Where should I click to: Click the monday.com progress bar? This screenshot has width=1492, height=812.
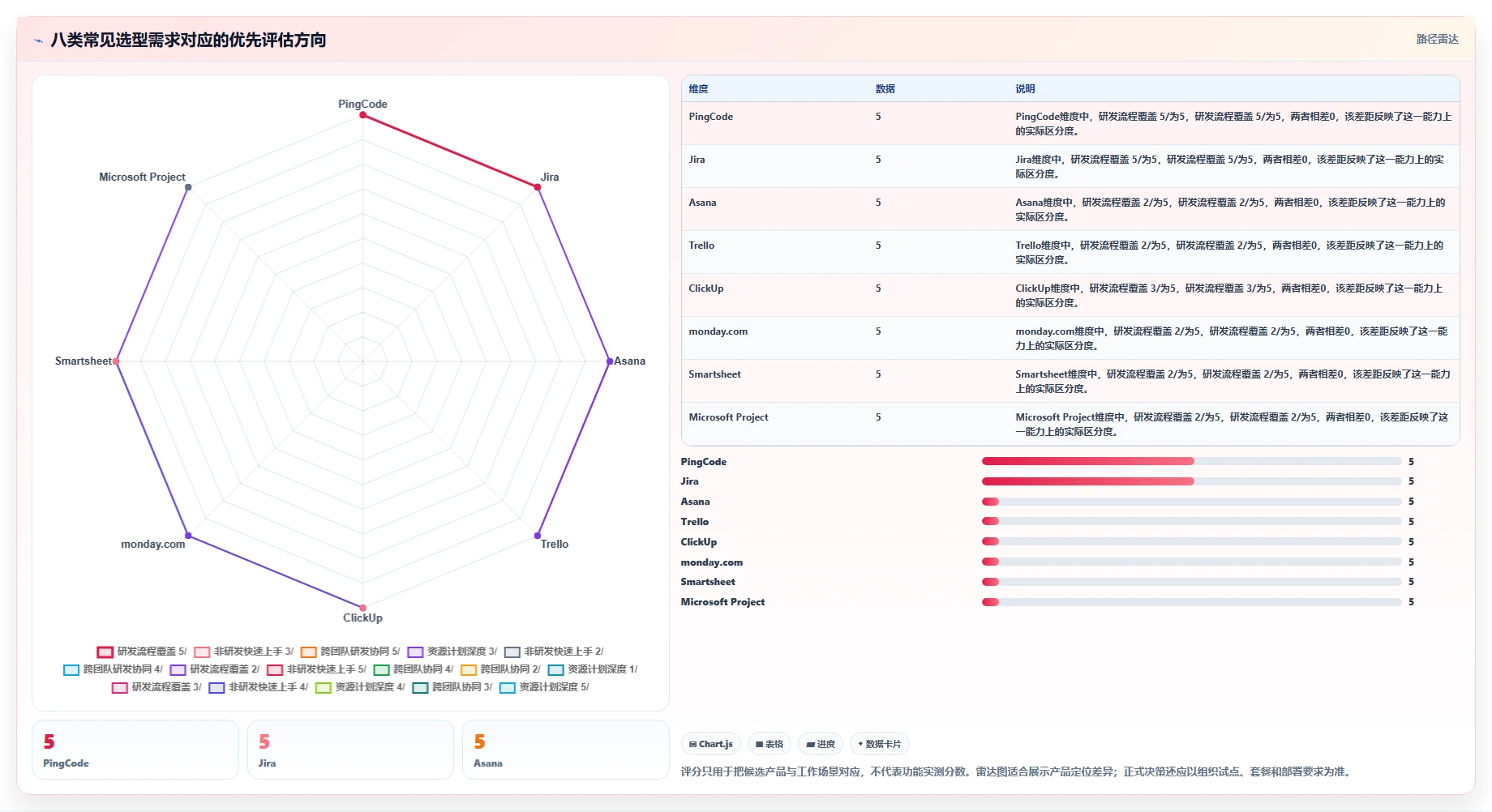pyautogui.click(x=1191, y=562)
